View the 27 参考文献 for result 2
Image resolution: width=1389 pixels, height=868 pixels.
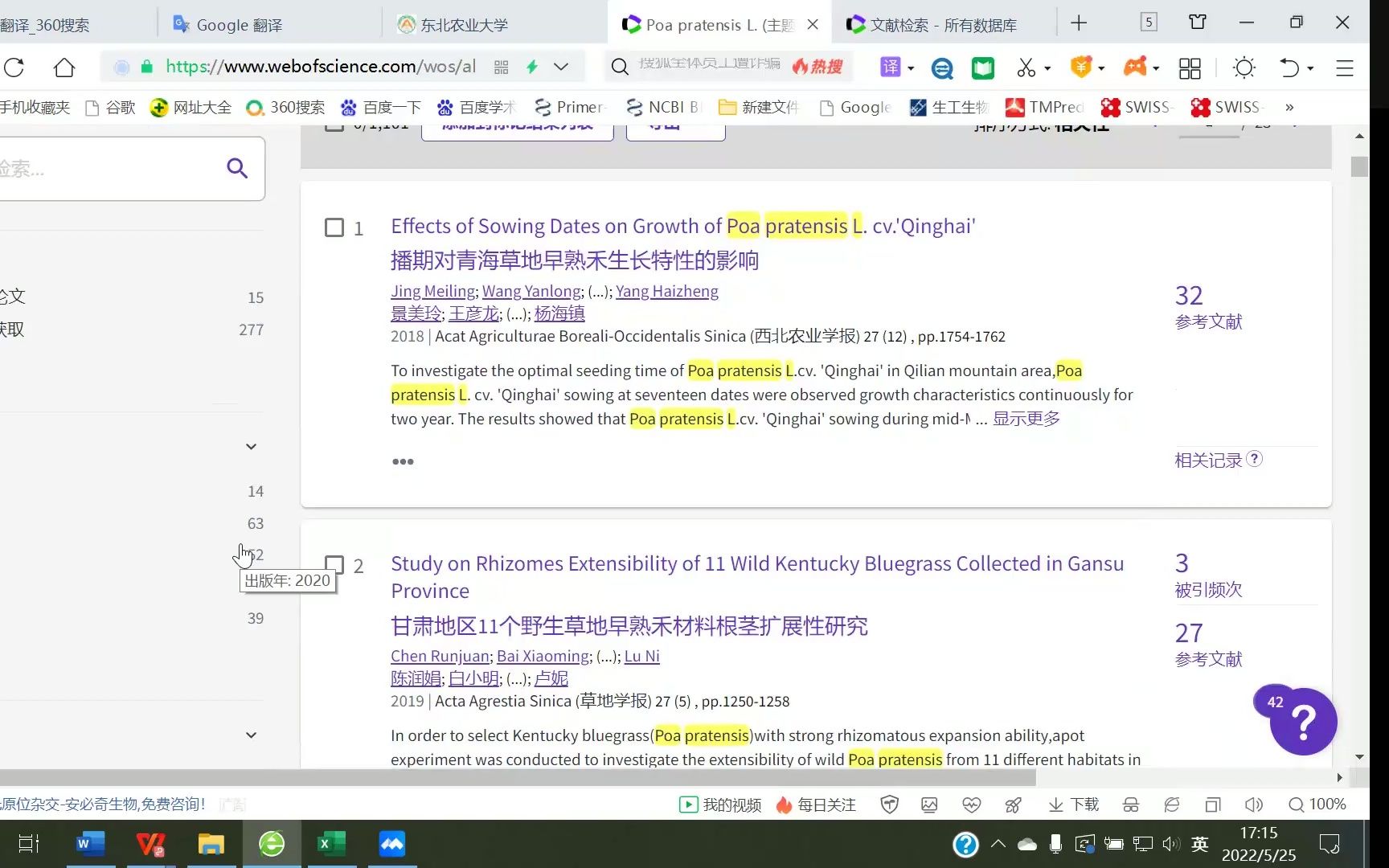click(1208, 645)
